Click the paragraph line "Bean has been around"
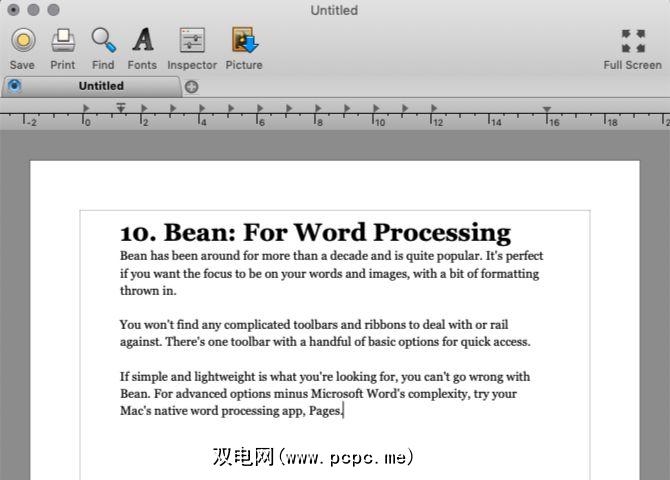 (x=331, y=256)
